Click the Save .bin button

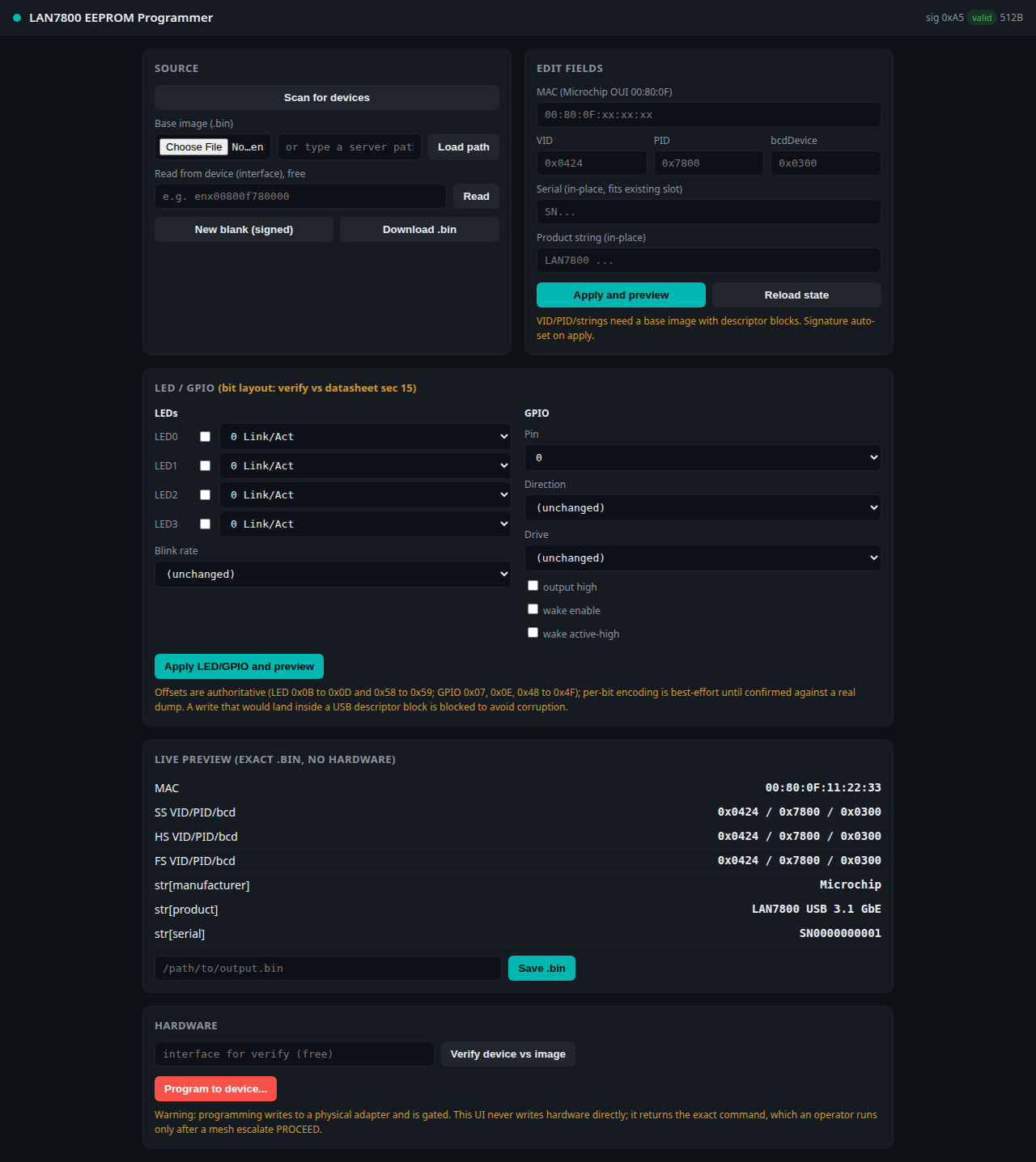541,969
